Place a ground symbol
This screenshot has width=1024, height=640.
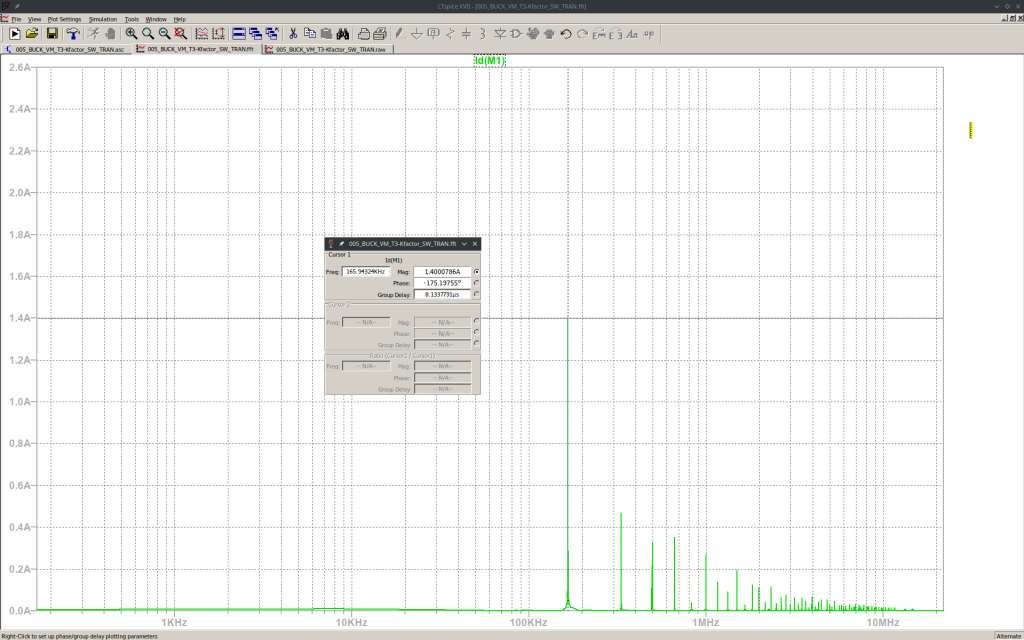tap(417, 33)
